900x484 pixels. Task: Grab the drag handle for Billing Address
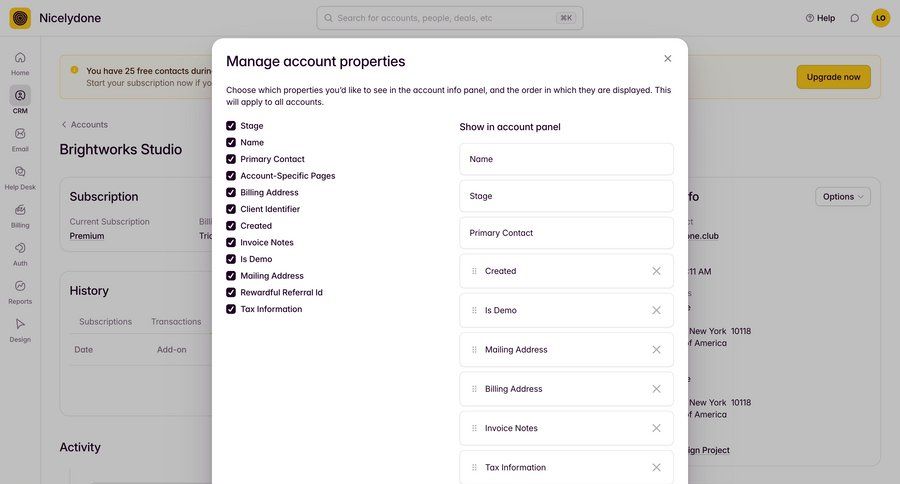click(x=474, y=389)
